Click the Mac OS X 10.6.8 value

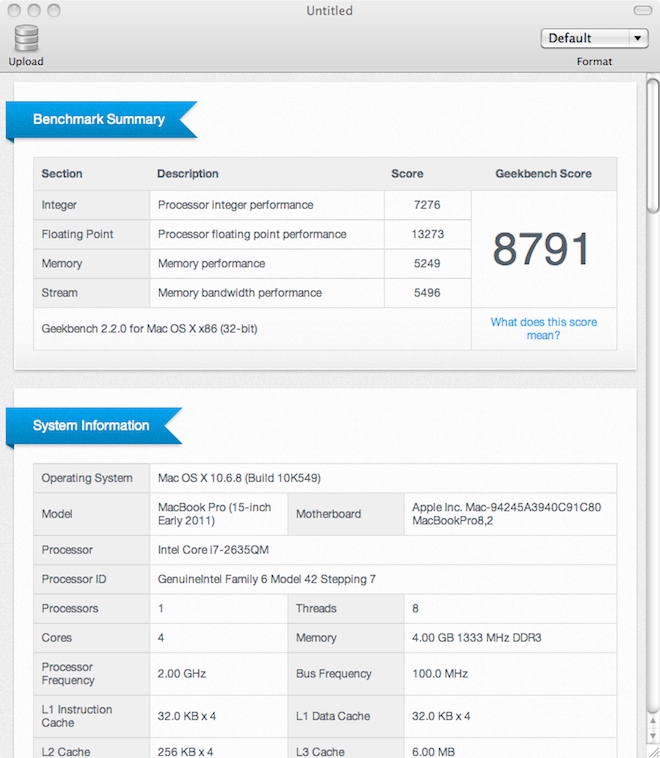coord(239,478)
